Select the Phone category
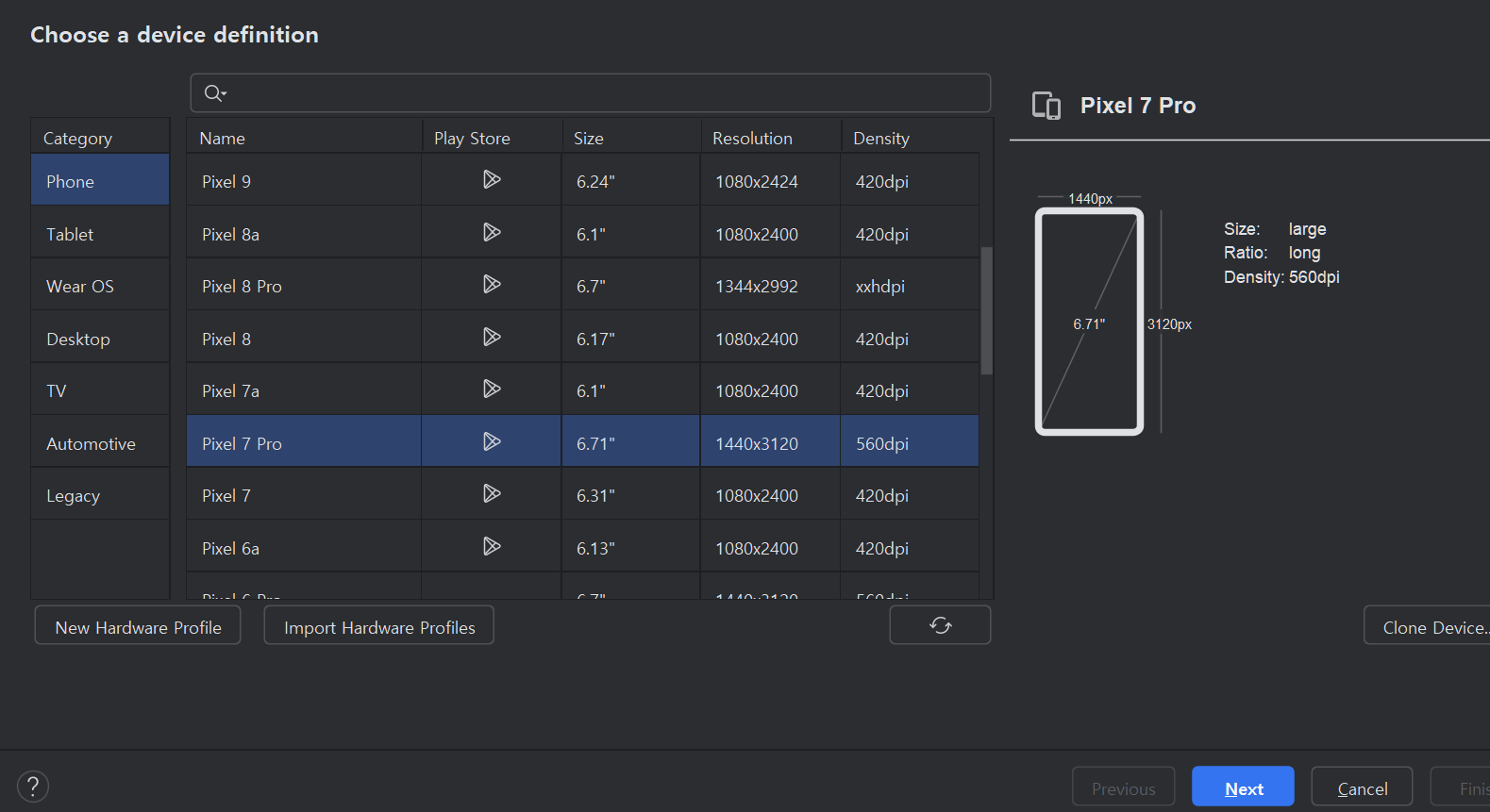The image size is (1490, 812). point(100,180)
